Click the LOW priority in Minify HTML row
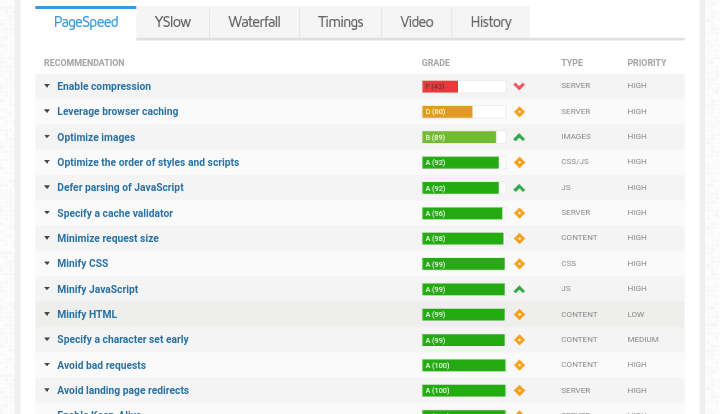This screenshot has height=414, width=720. 636,314
